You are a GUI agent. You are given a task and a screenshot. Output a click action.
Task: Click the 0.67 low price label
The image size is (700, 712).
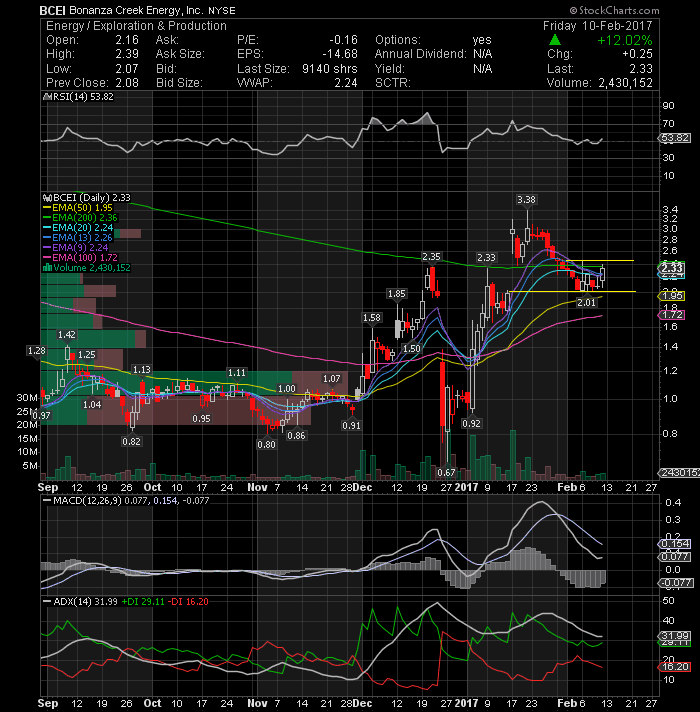(446, 472)
